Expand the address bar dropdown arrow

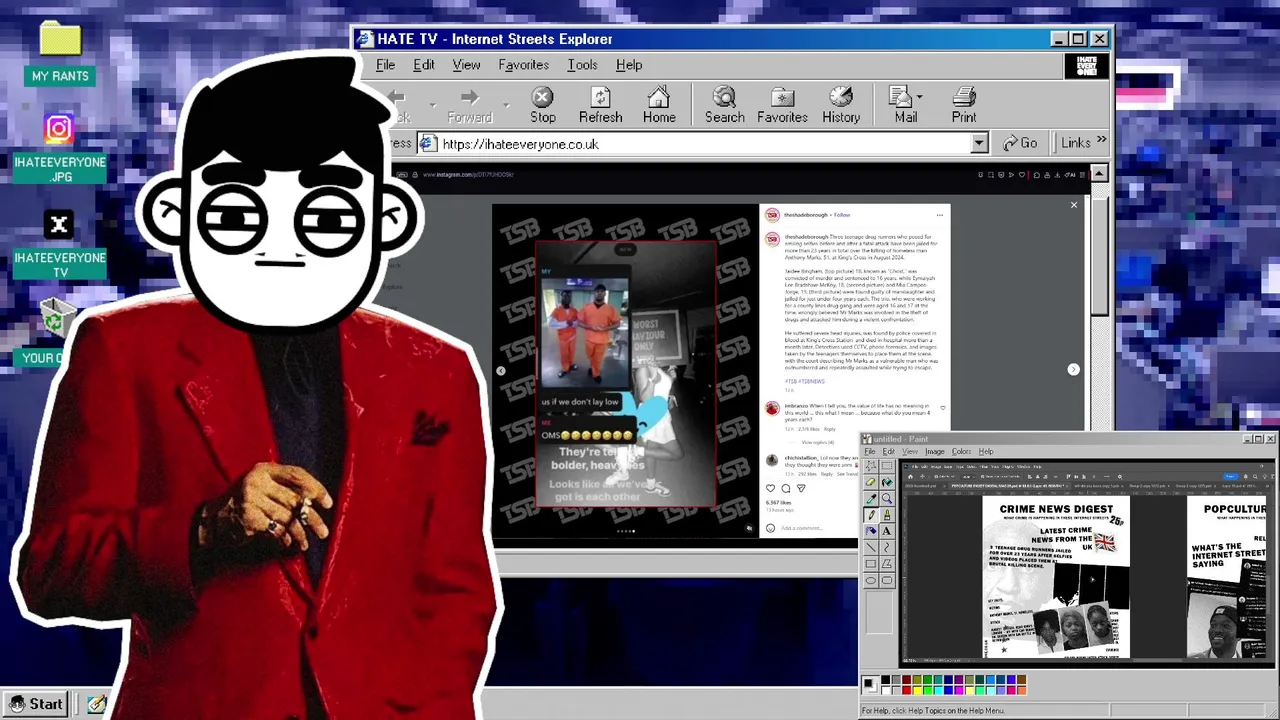point(979,144)
